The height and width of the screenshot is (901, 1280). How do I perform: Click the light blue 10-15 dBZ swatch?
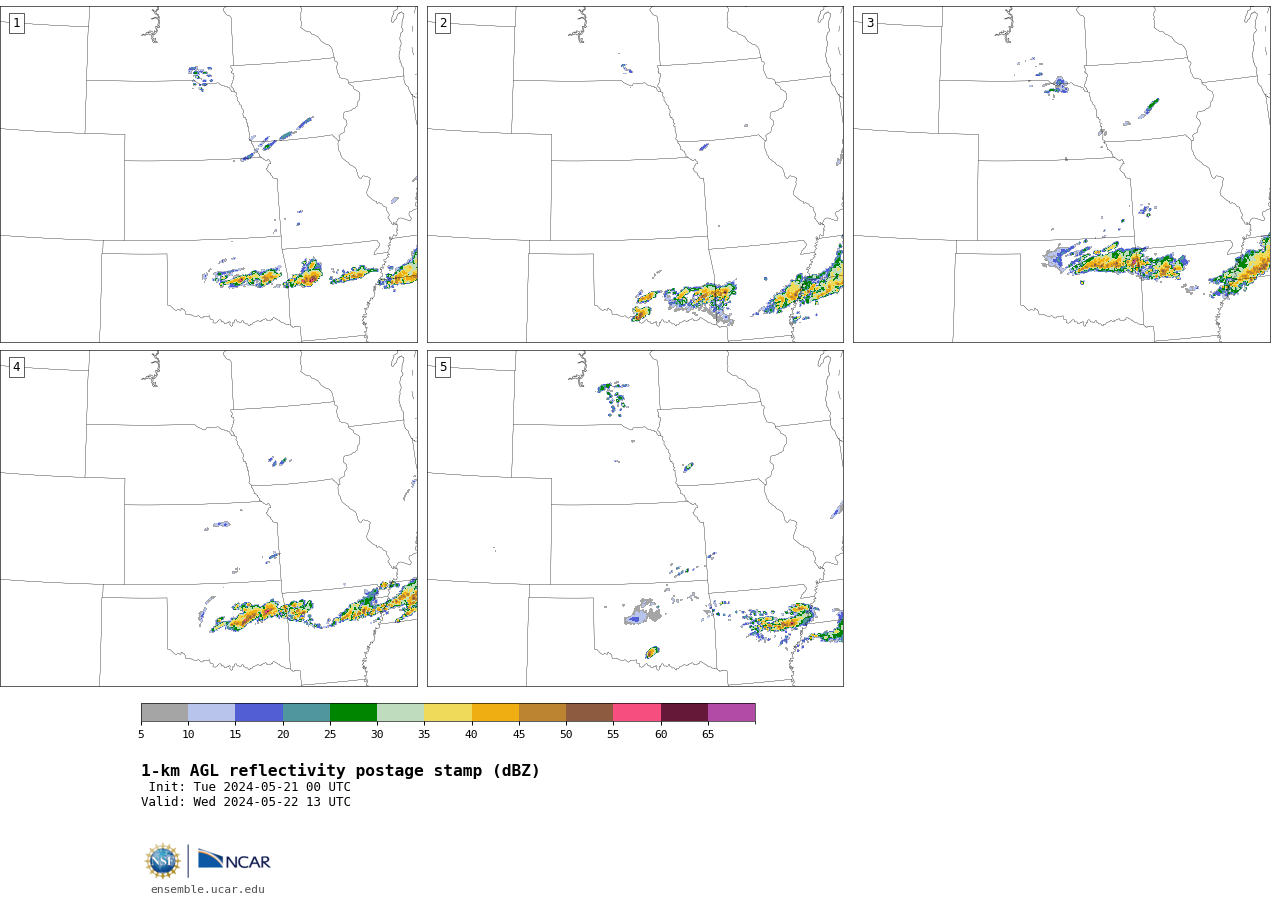coord(211,712)
